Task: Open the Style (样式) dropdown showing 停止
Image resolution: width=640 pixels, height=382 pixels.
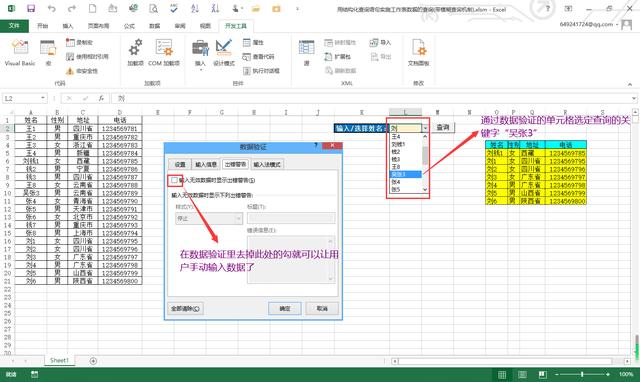Action: (x=209, y=219)
